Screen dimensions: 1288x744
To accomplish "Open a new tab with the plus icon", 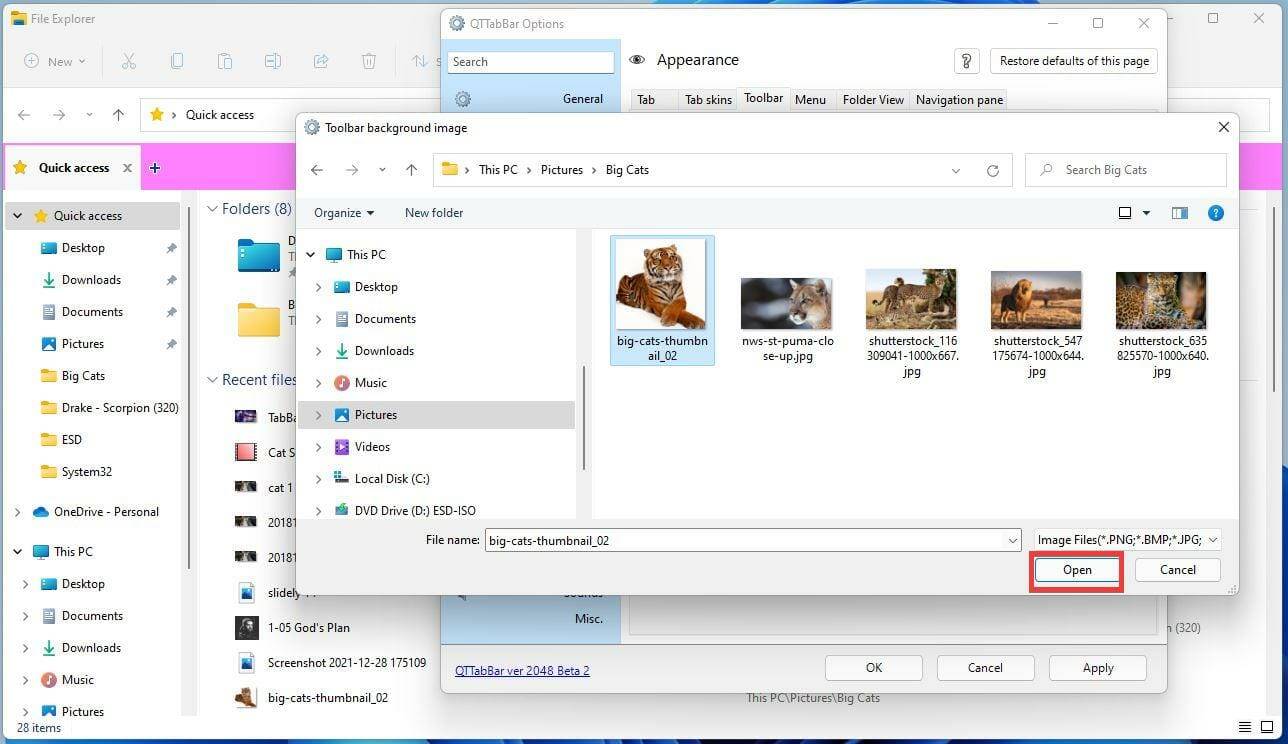I will click(x=155, y=167).
